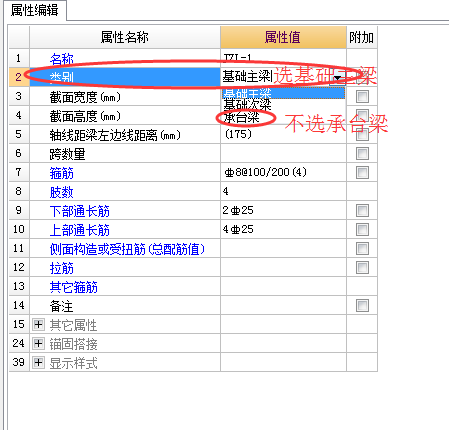Open the 类别 value dropdown arrow

337,79
